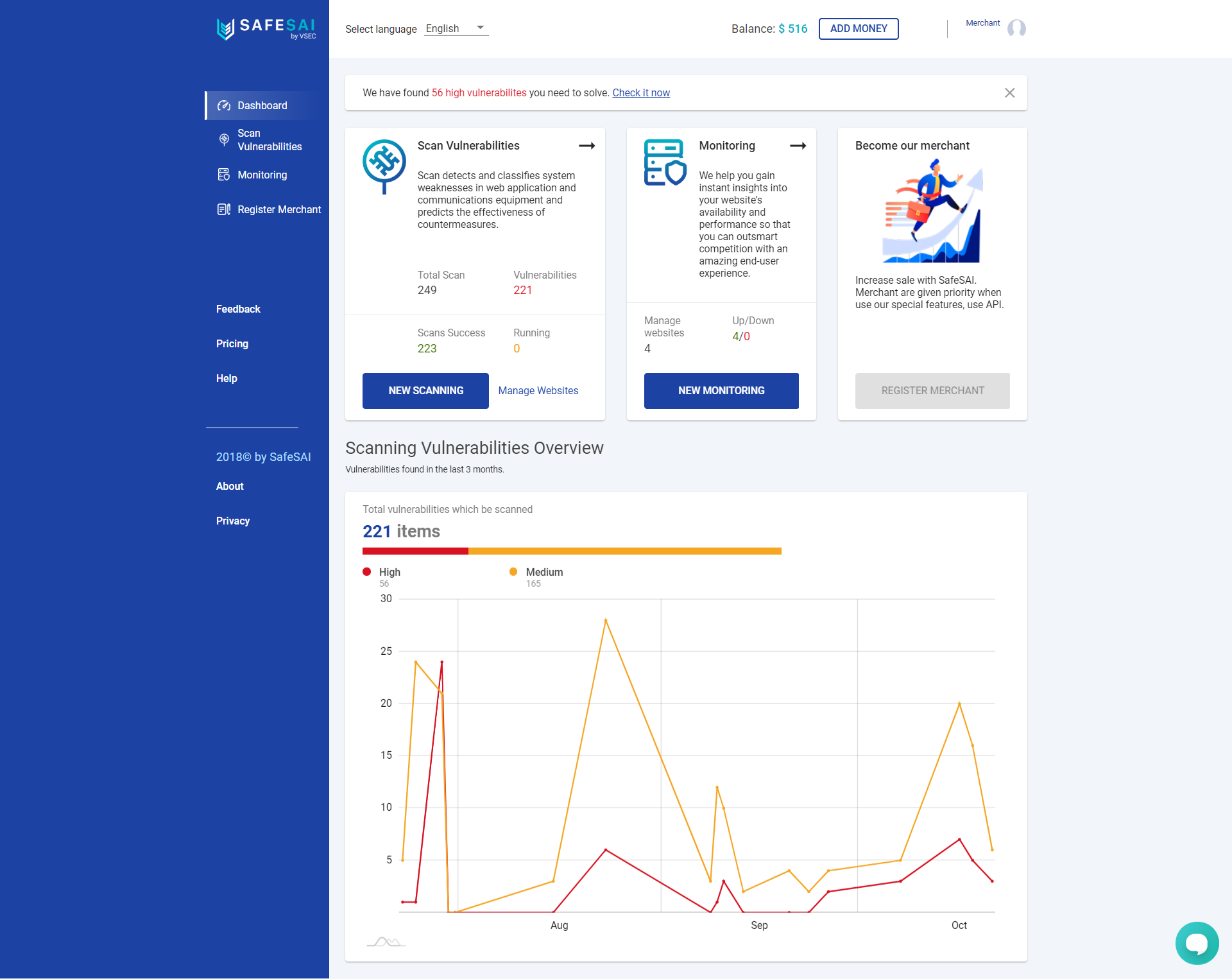The height and width of the screenshot is (979, 1232).
Task: Click the red segment of the vulnerabilities bar
Action: coord(415,551)
